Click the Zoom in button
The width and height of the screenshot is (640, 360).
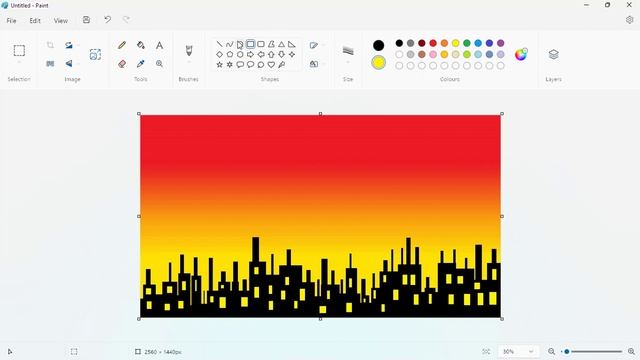[x=631, y=351]
